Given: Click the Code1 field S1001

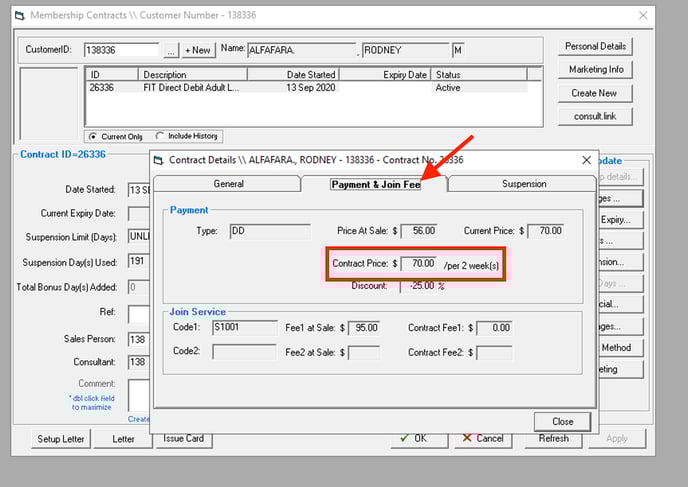Looking at the screenshot, I should click(245, 328).
